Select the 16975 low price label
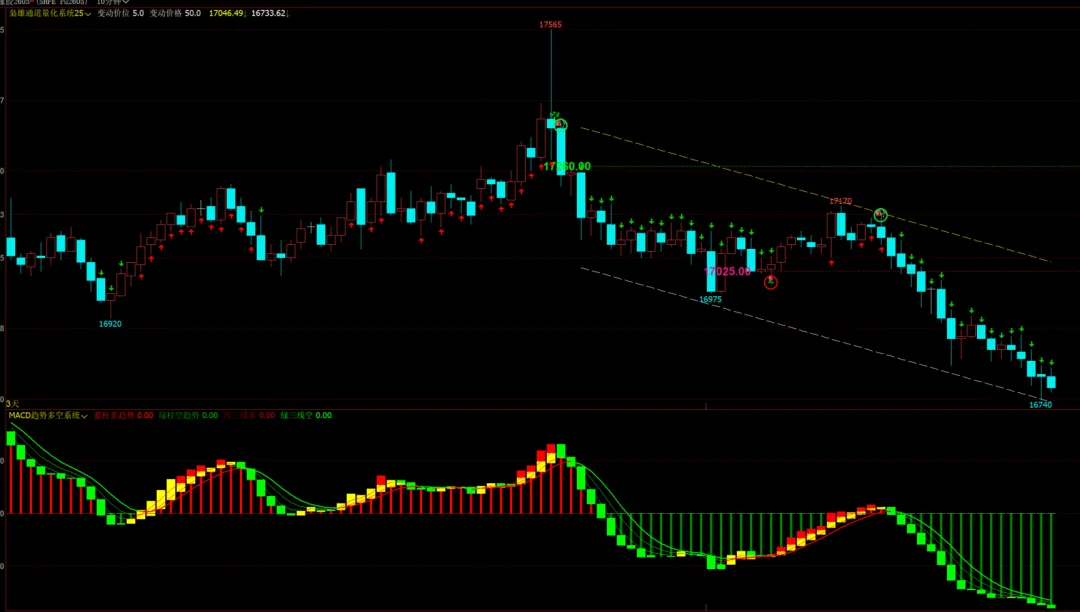The image size is (1080, 612). [710, 299]
